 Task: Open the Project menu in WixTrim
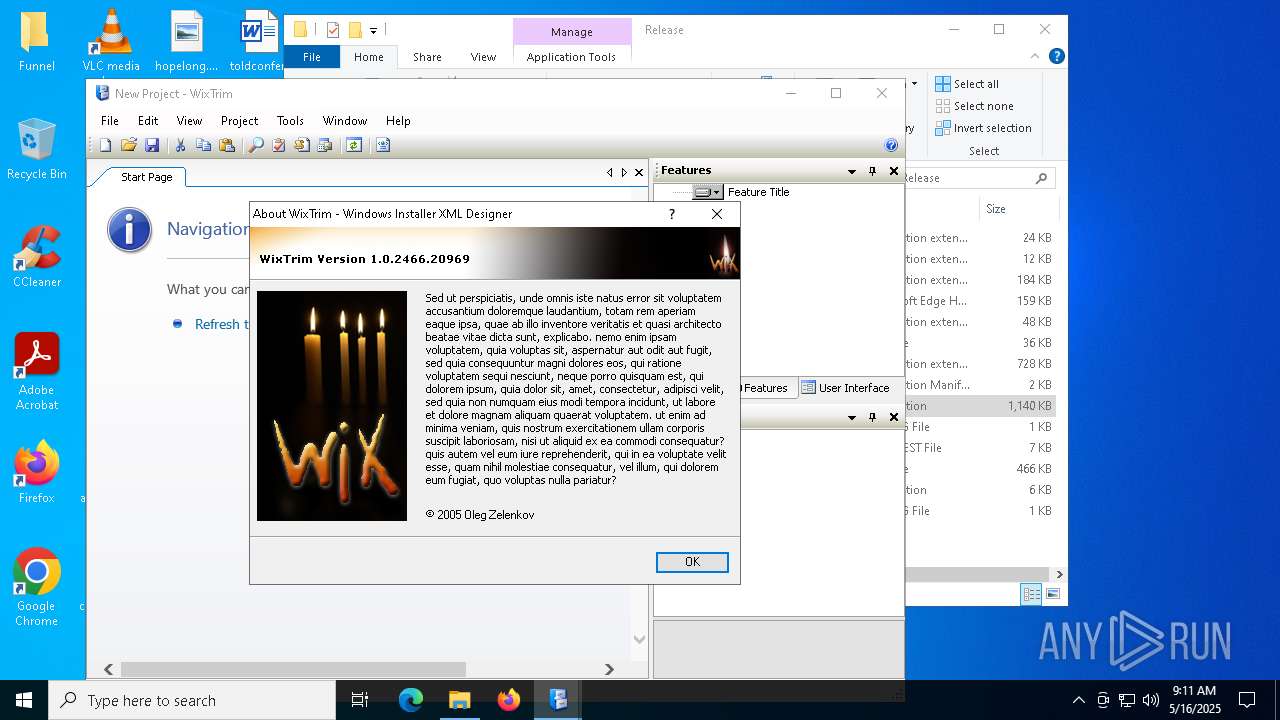pyautogui.click(x=239, y=120)
